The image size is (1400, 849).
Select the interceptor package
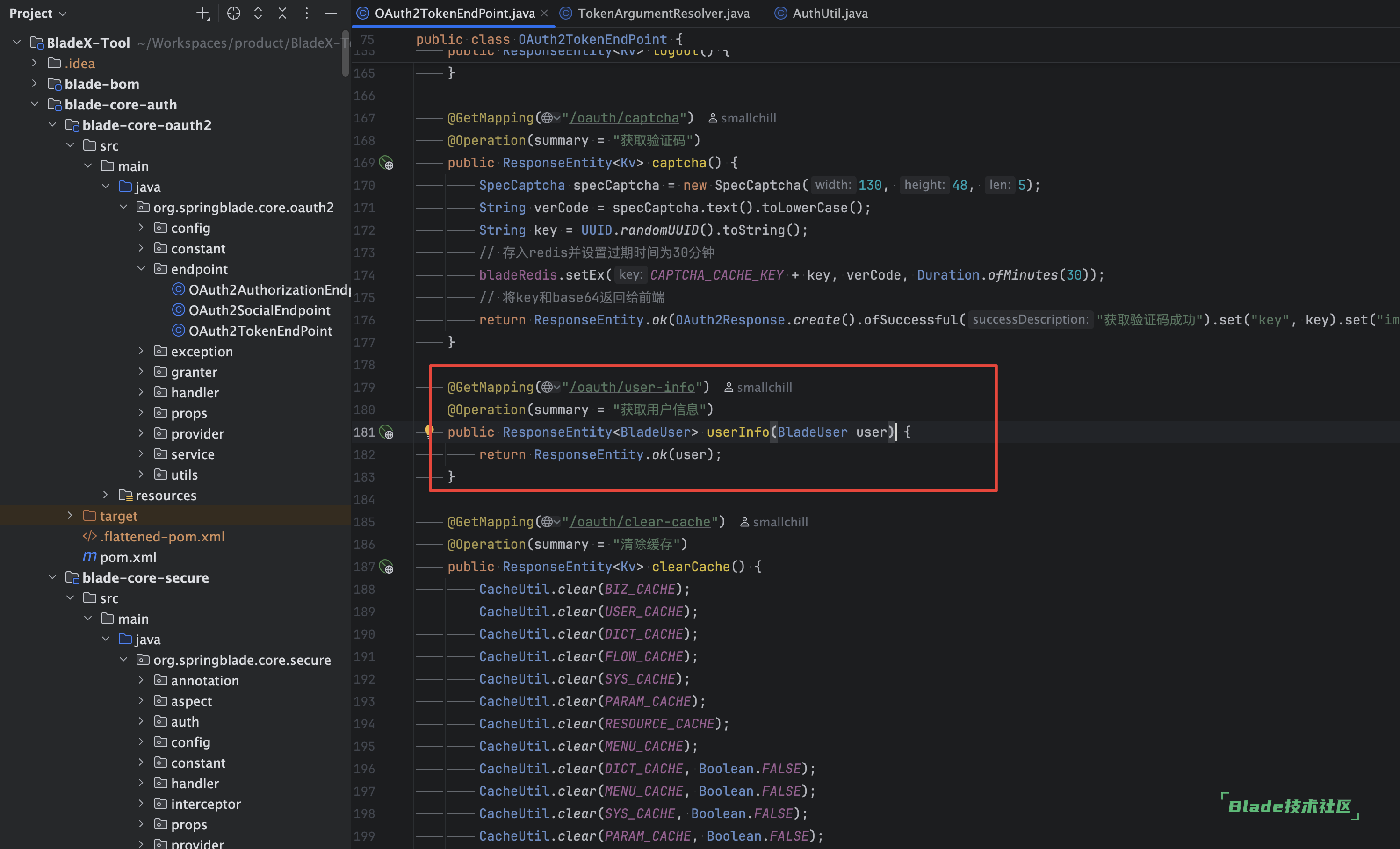point(198,804)
